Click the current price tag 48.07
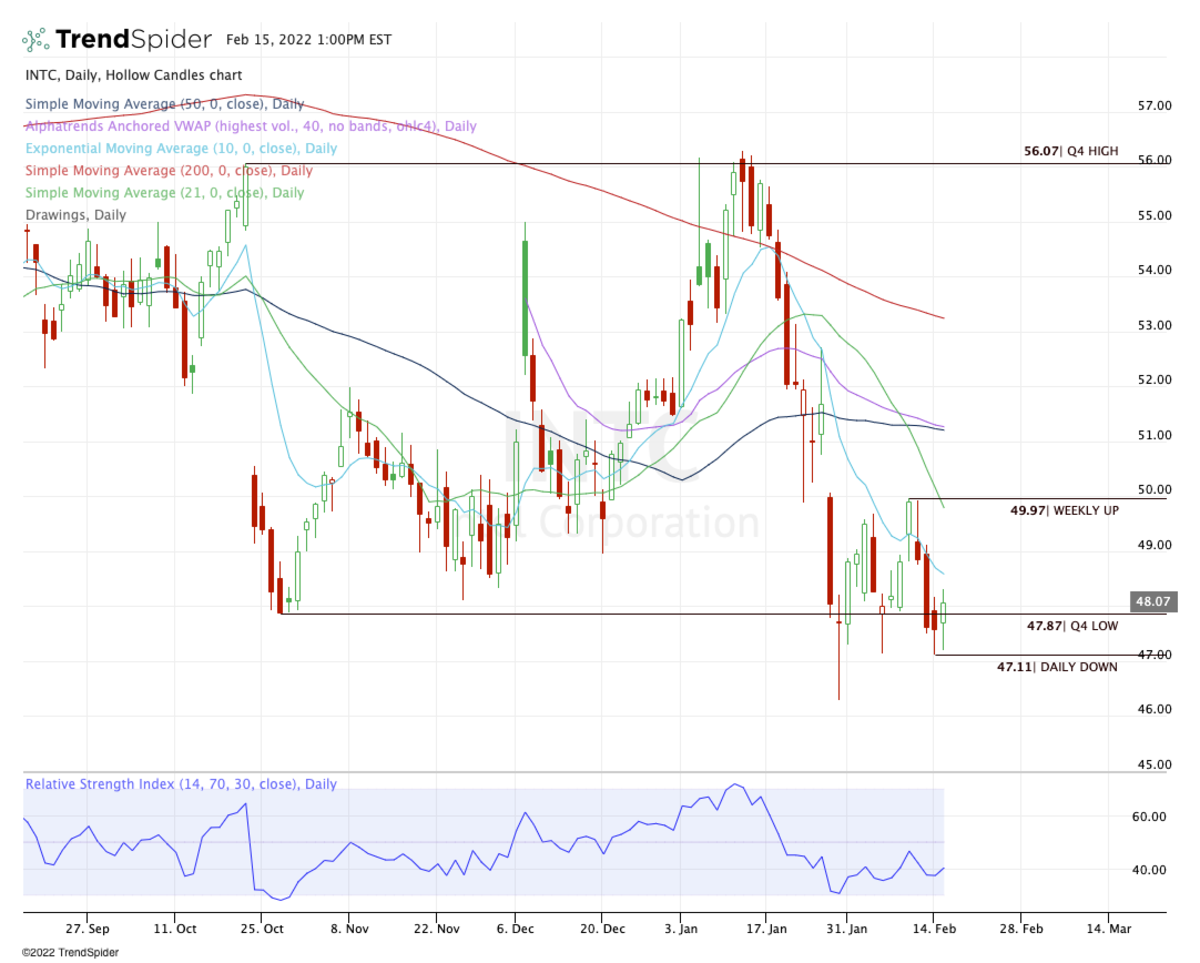The image size is (1200, 963). (x=1153, y=602)
